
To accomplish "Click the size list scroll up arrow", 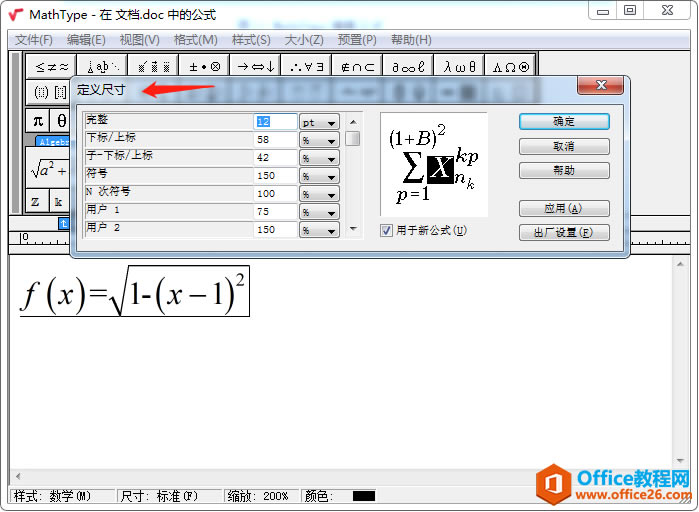I will pos(353,122).
